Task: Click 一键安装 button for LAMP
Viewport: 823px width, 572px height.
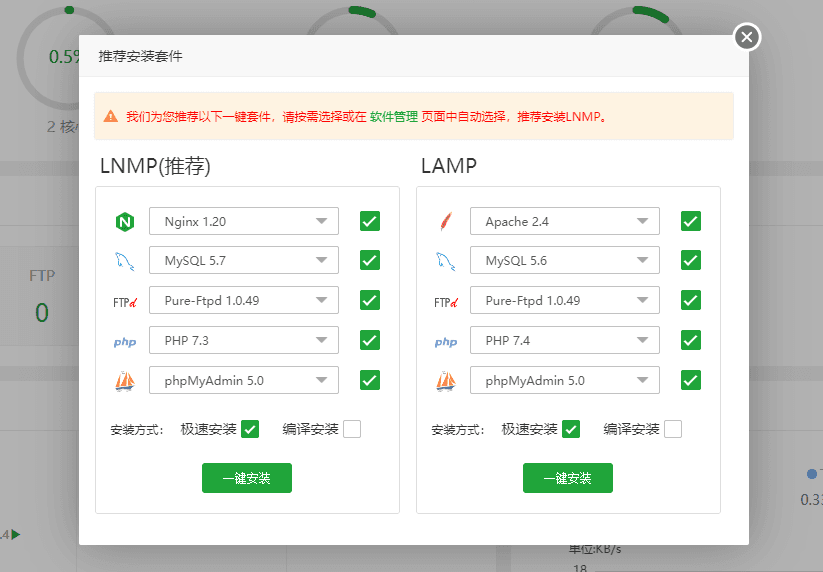Action: pos(567,478)
